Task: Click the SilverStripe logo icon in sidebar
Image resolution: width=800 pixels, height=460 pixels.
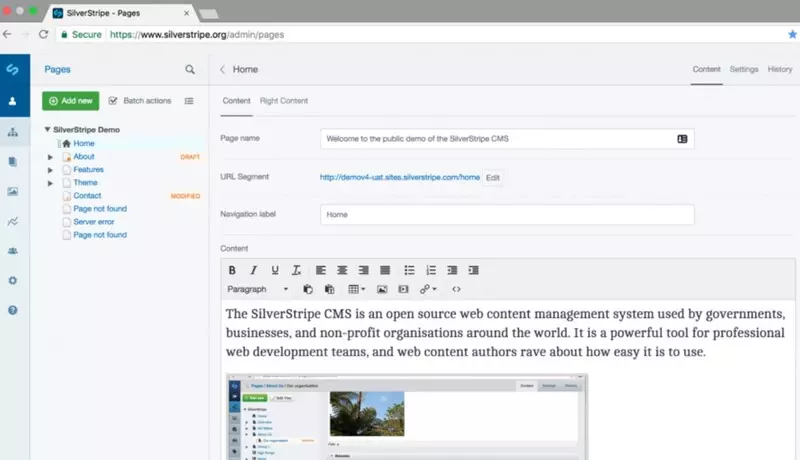Action: point(13,69)
